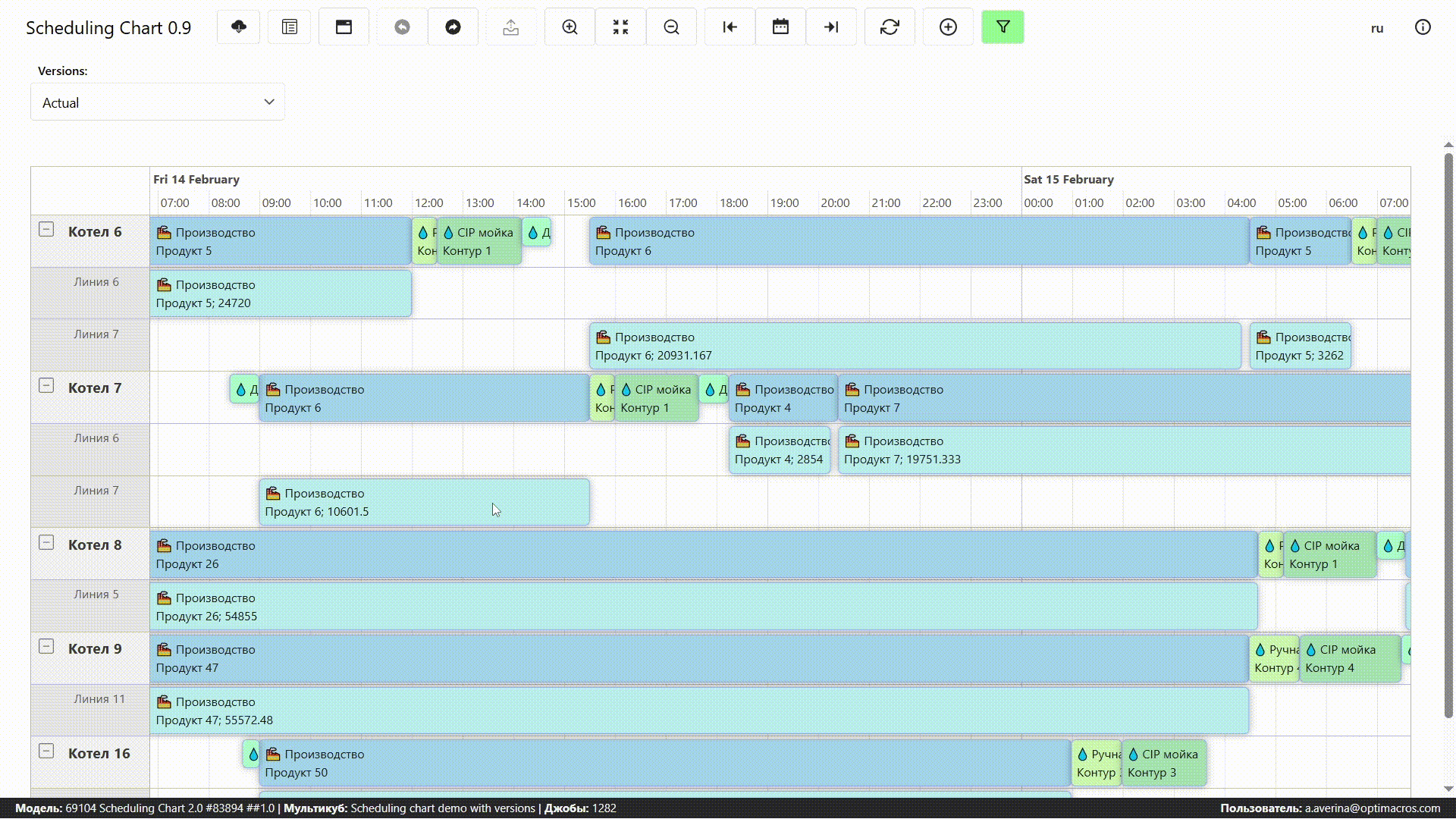Toggle the green filter button

click(x=1003, y=27)
